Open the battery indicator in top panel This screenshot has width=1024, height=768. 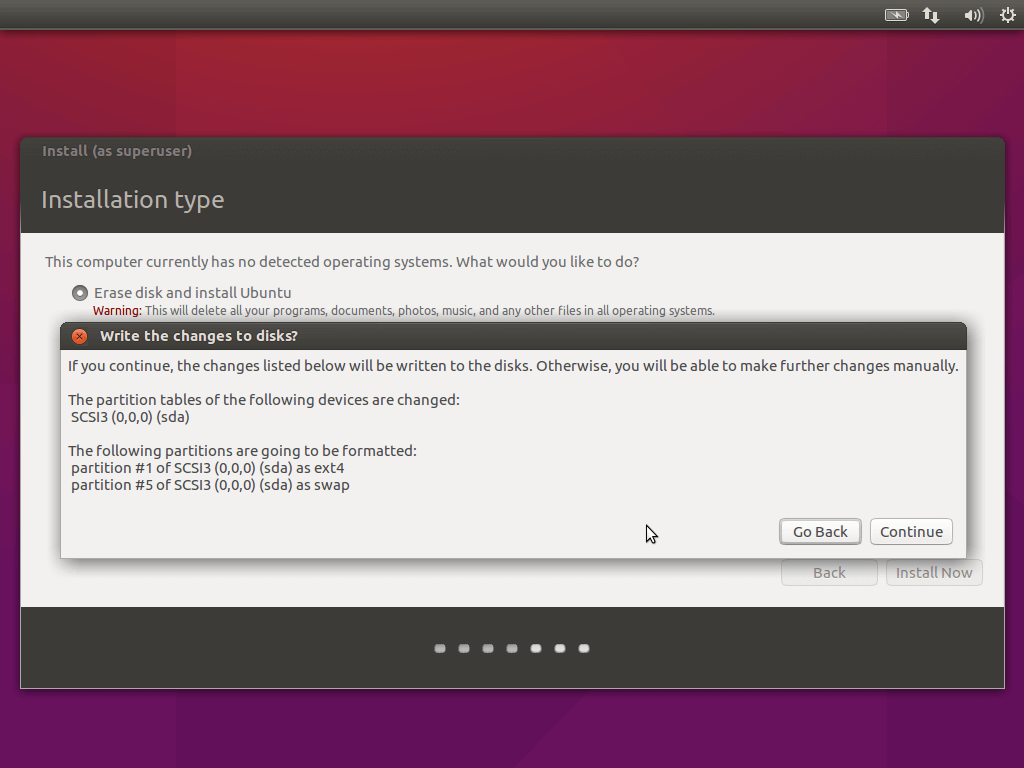(896, 15)
